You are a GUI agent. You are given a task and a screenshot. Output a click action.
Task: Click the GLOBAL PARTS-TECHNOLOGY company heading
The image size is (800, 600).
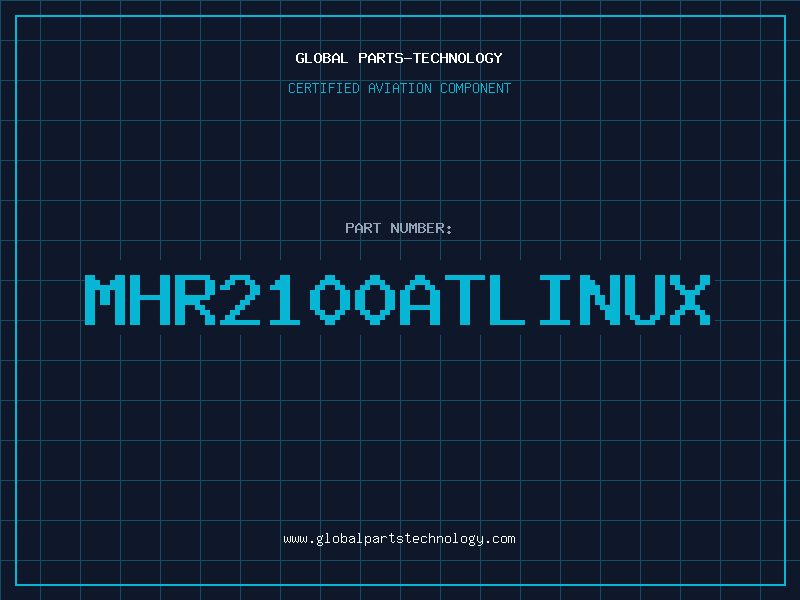point(399,58)
